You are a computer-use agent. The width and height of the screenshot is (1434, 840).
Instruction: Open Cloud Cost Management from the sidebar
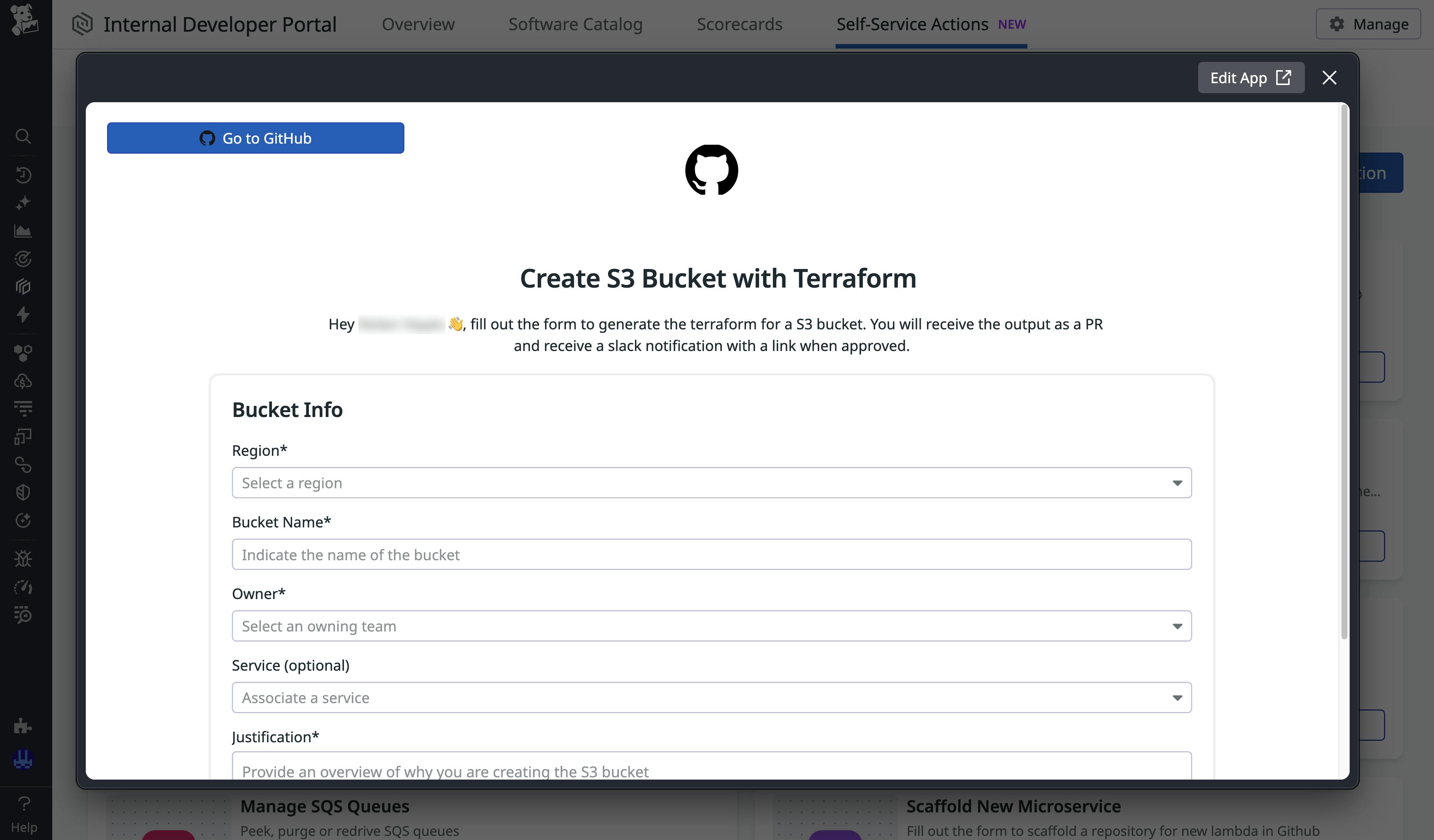click(x=24, y=381)
